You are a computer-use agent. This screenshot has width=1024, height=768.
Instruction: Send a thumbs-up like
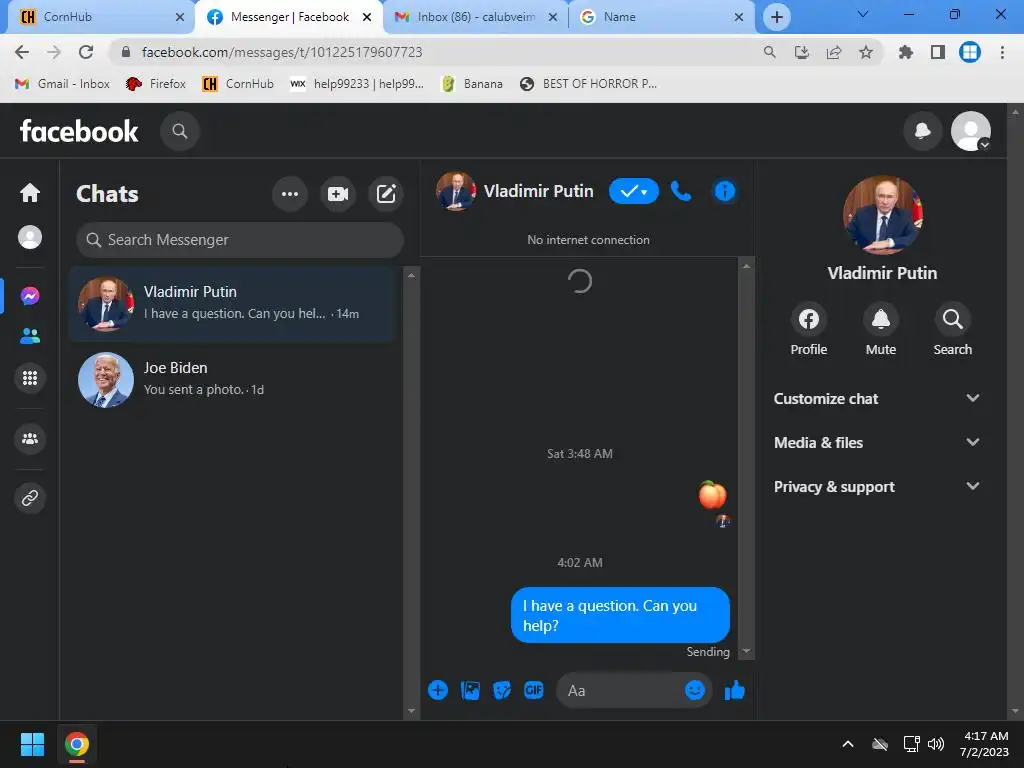pos(735,690)
